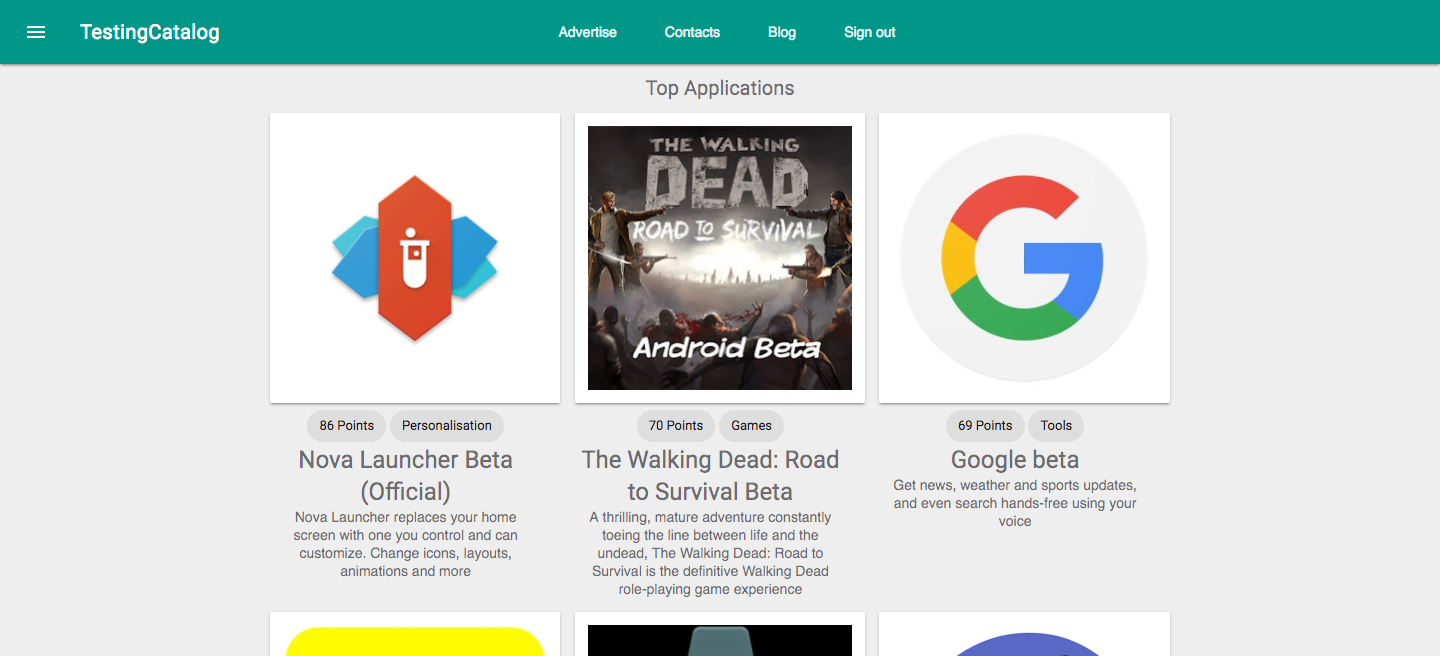The image size is (1440, 656).
Task: Click the Top Applications heading
Action: point(720,88)
